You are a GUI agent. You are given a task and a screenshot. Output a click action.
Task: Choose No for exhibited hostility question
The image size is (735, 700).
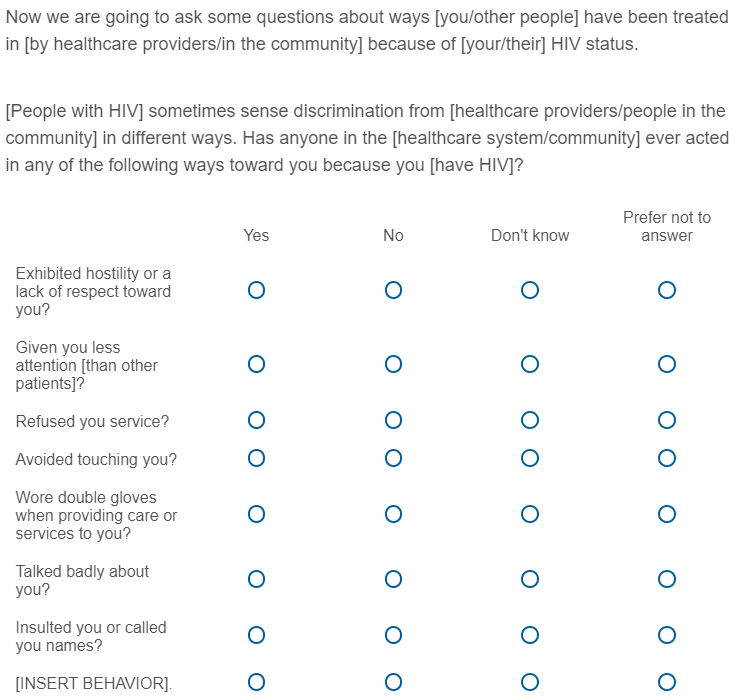coord(393,290)
